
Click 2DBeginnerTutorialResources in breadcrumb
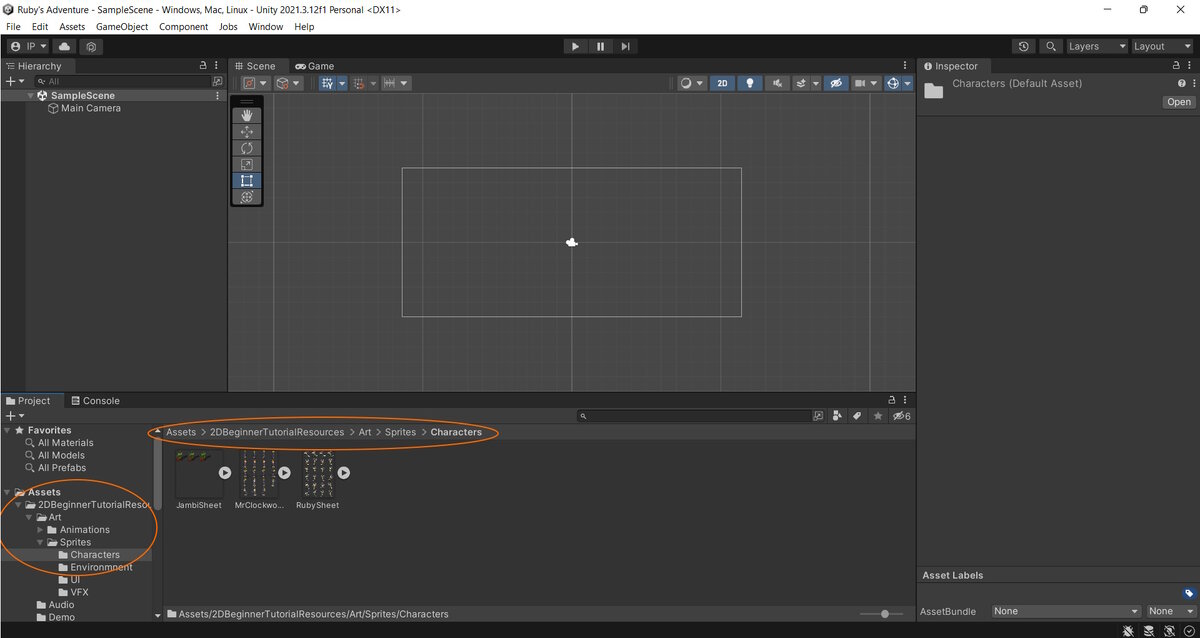pos(277,432)
